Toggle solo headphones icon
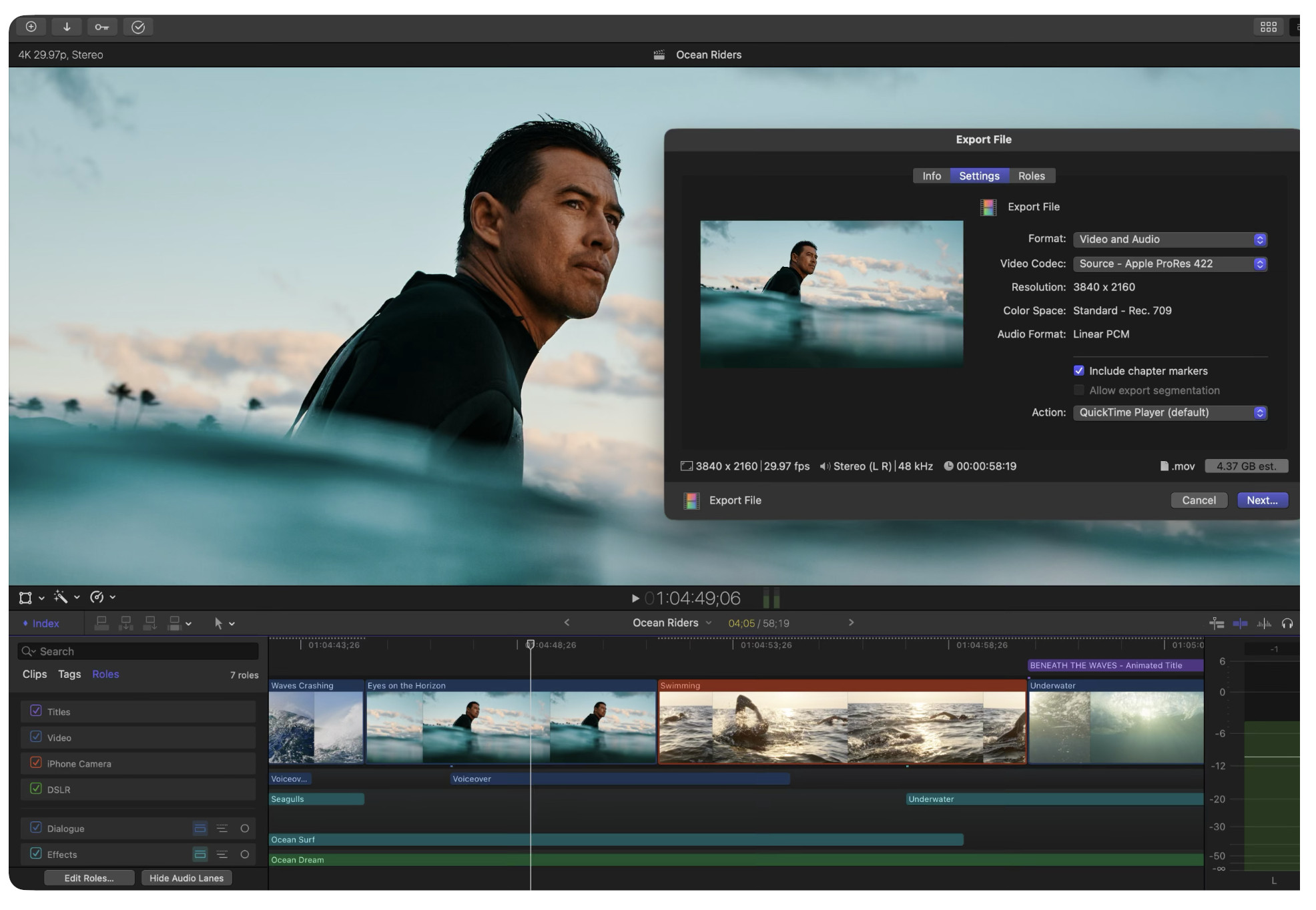The width and height of the screenshot is (1316, 910). pos(1287,623)
